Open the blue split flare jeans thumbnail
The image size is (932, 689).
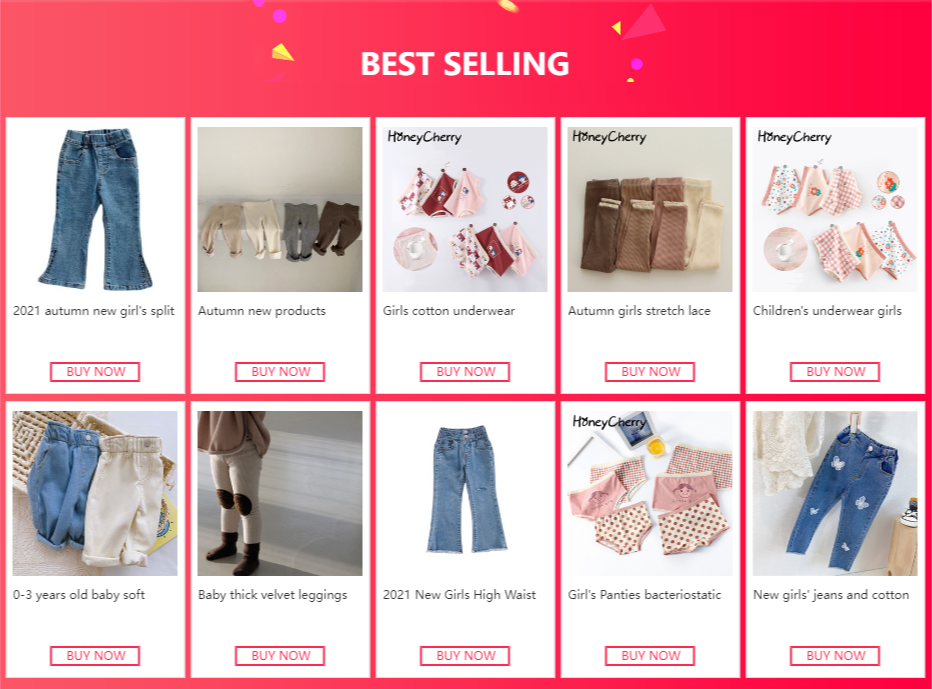(x=95, y=209)
